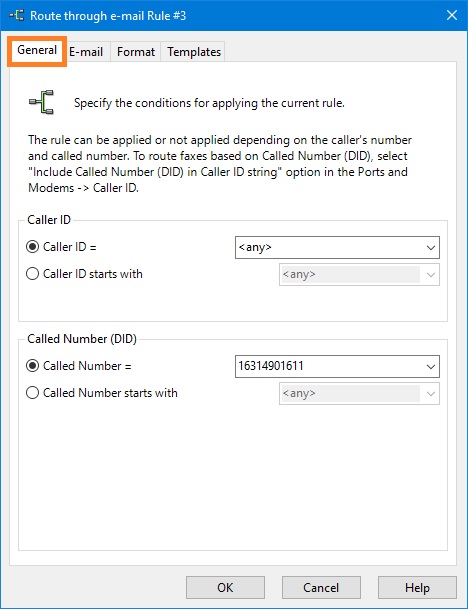
Task: Choose 'Caller ID starts with' option
Action: (x=32, y=274)
